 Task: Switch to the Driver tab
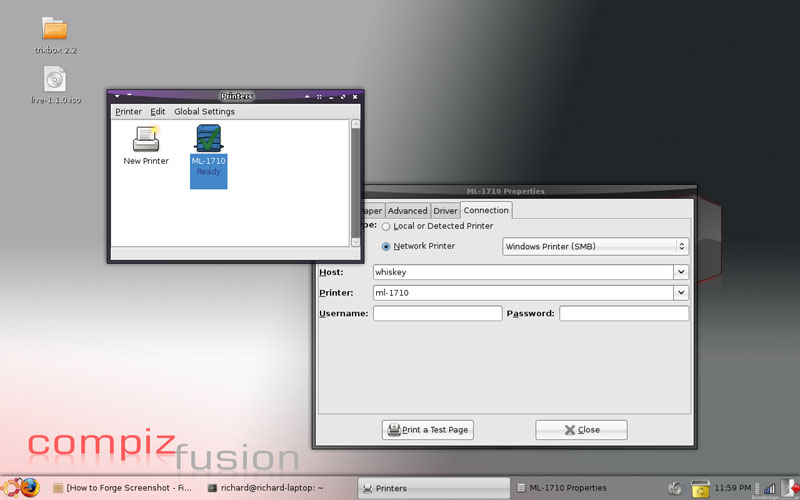click(x=445, y=211)
